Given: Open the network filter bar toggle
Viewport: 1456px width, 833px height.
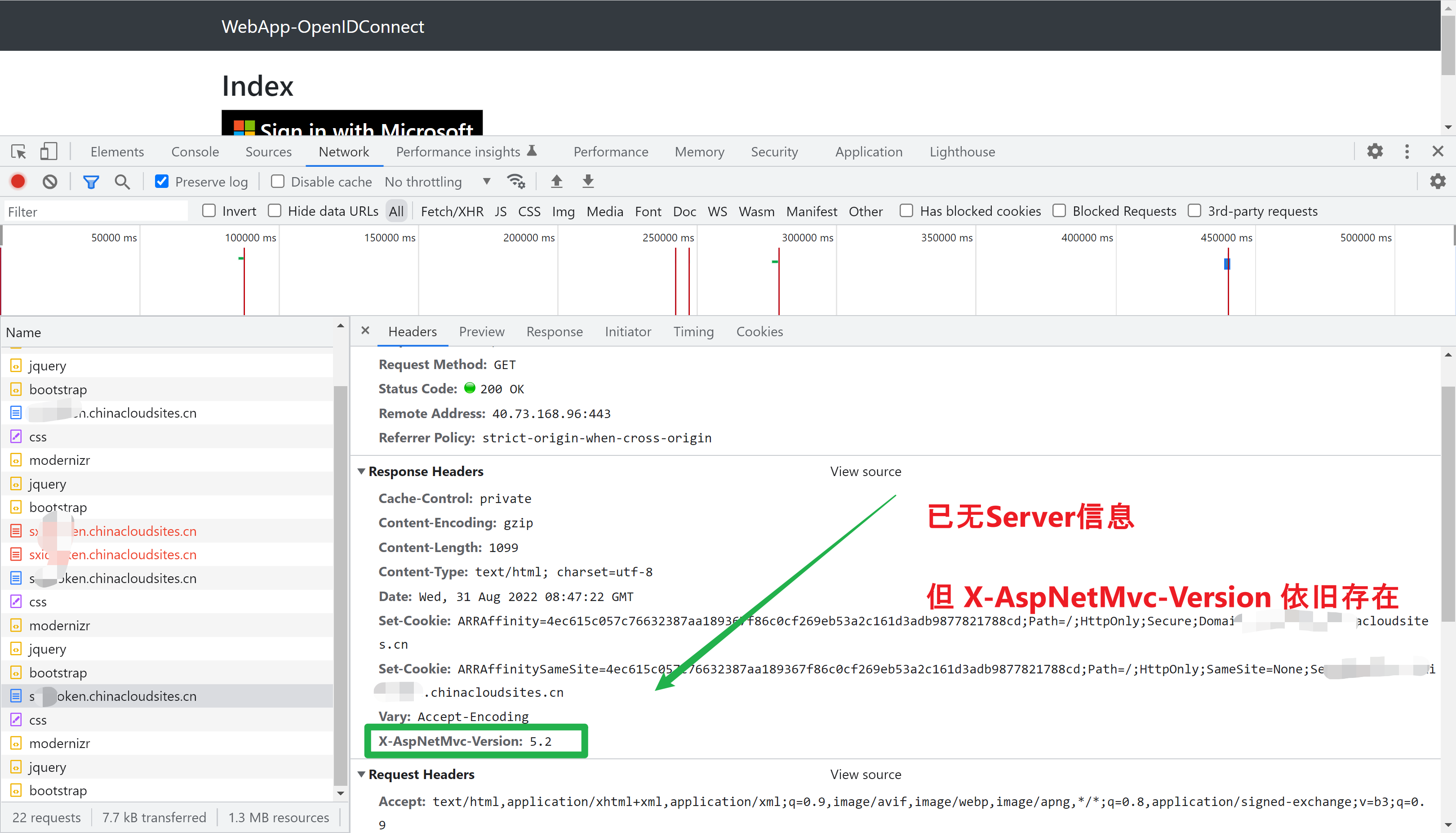Looking at the screenshot, I should pos(91,181).
